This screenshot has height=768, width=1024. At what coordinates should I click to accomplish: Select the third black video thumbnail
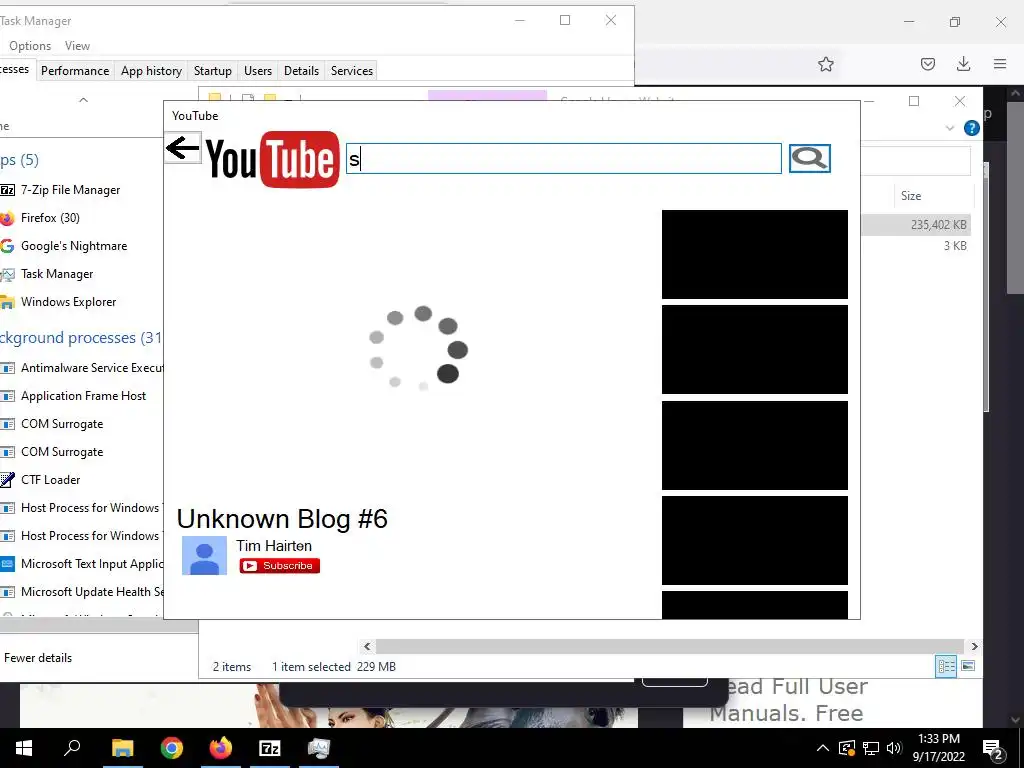click(x=754, y=445)
